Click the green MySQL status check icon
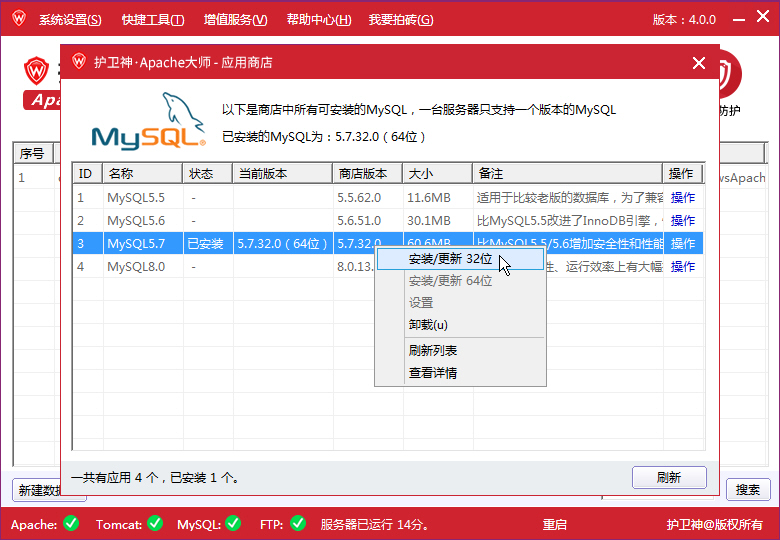Screen dimensions: 780x540 [233, 523]
